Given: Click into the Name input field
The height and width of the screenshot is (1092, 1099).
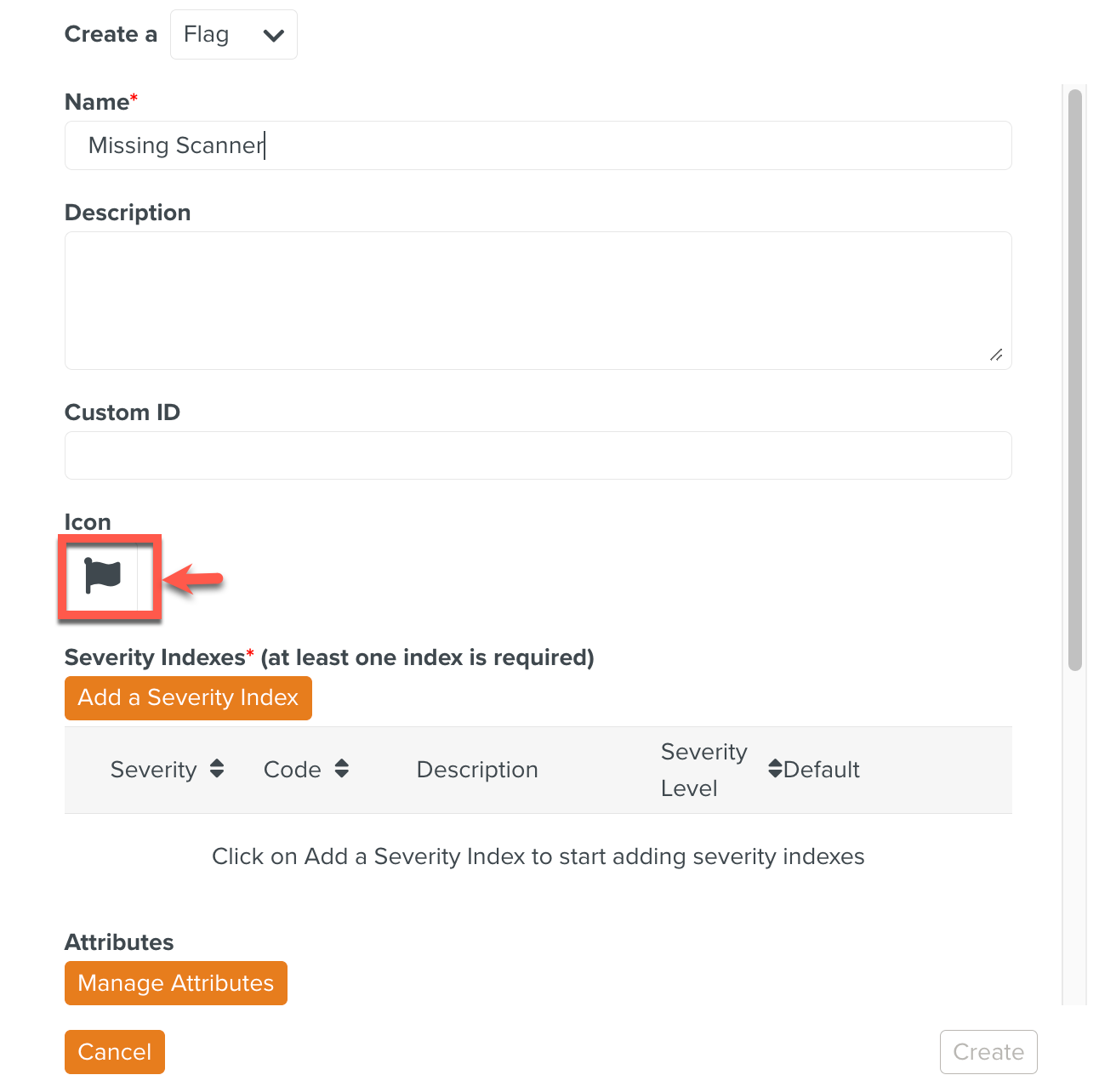Looking at the screenshot, I should pyautogui.click(x=538, y=145).
